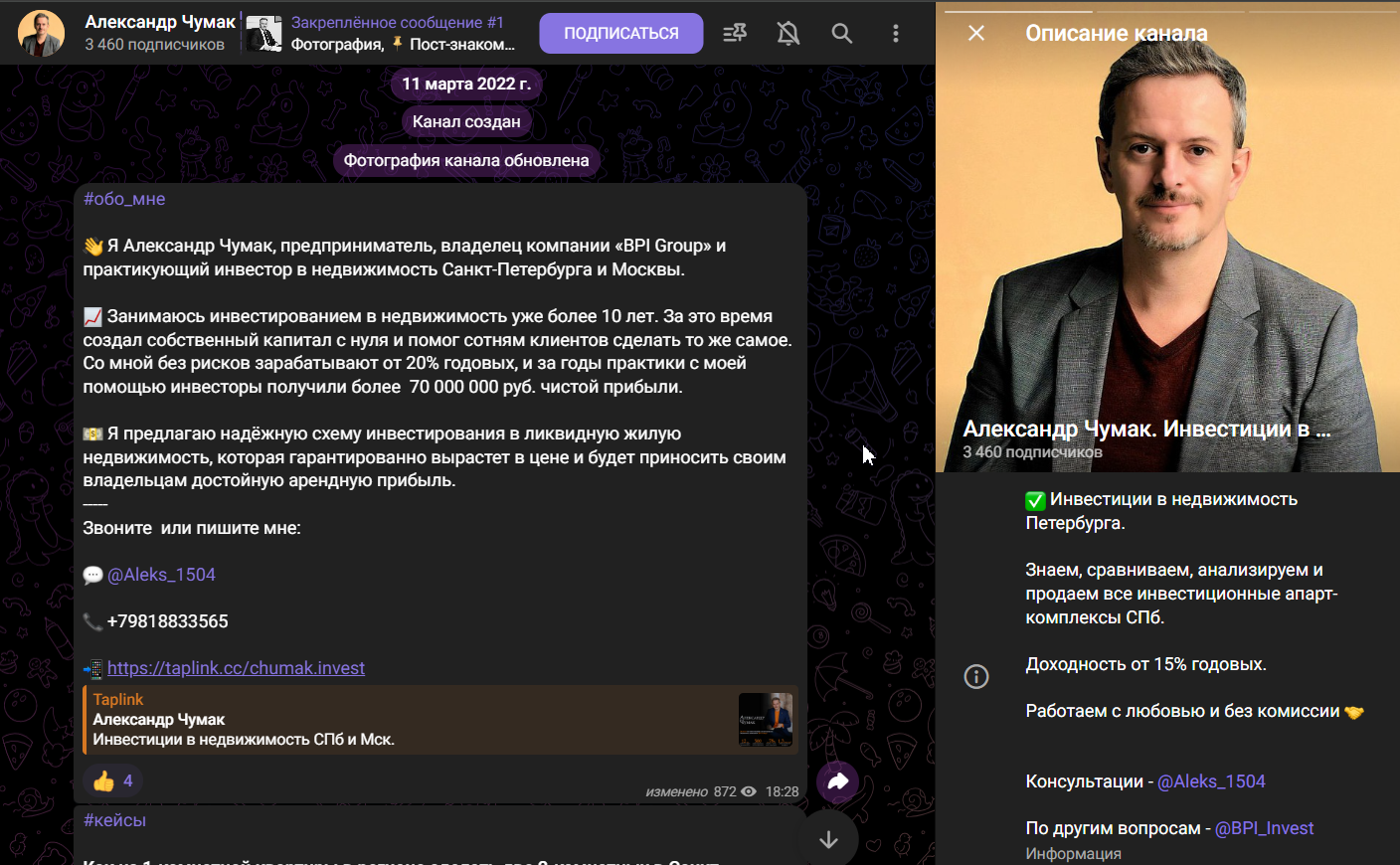Toggle channel notifications bell icon
This screenshot has height=865, width=1400.
tap(788, 33)
